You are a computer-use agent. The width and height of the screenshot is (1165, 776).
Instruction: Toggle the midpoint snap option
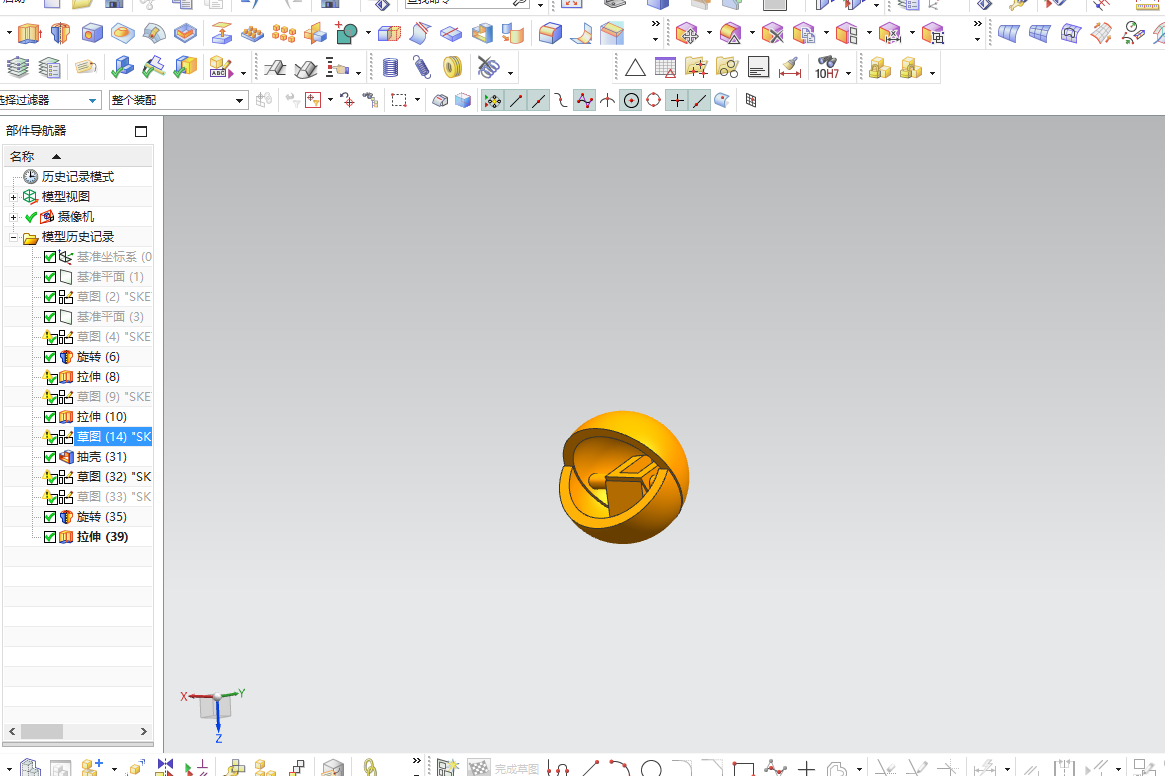(539, 100)
